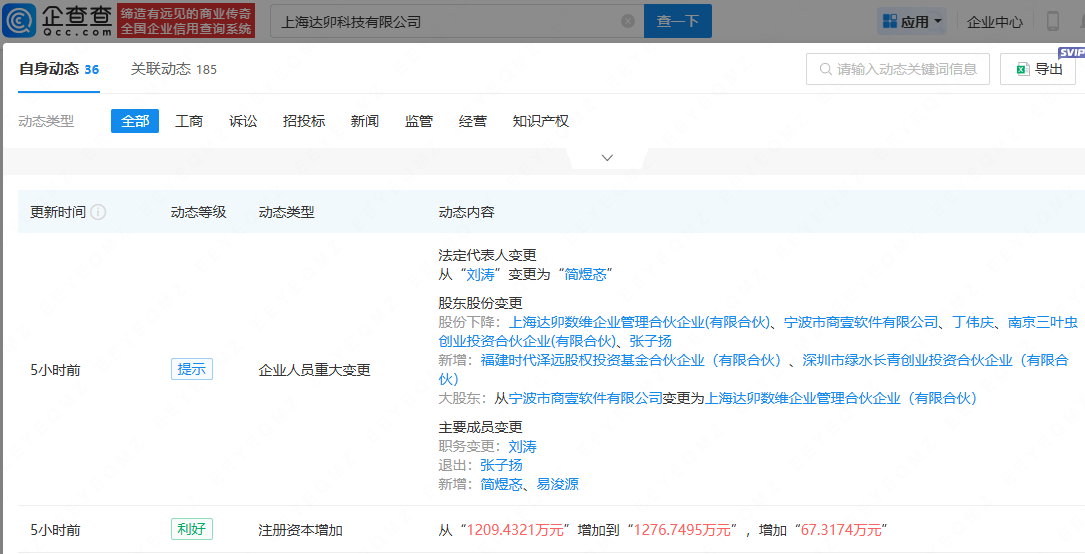Click the 提示 level tag
This screenshot has height=554, width=1085.
pyautogui.click(x=191, y=369)
